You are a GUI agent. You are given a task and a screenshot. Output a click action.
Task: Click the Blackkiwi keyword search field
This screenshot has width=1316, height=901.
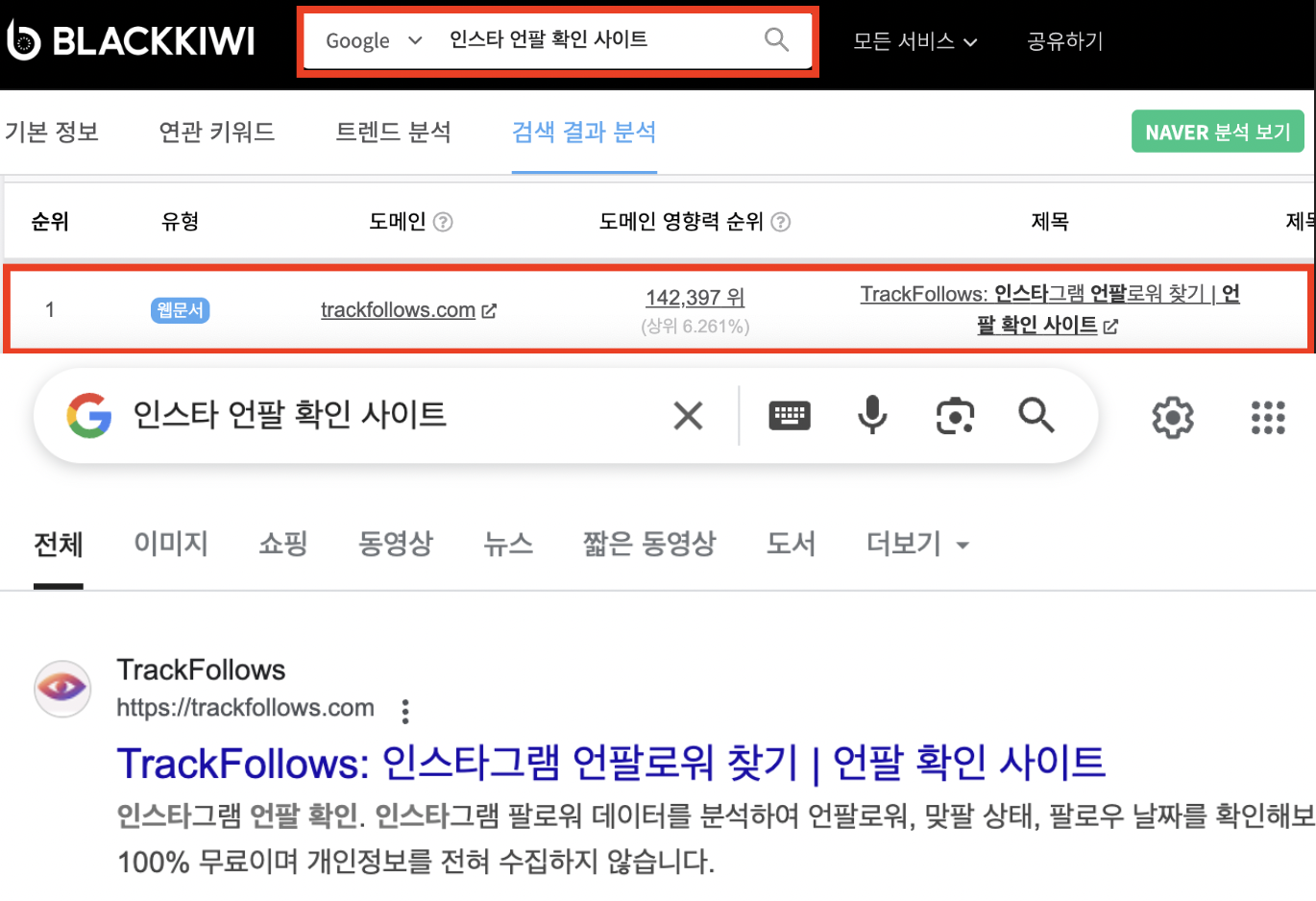coord(596,39)
